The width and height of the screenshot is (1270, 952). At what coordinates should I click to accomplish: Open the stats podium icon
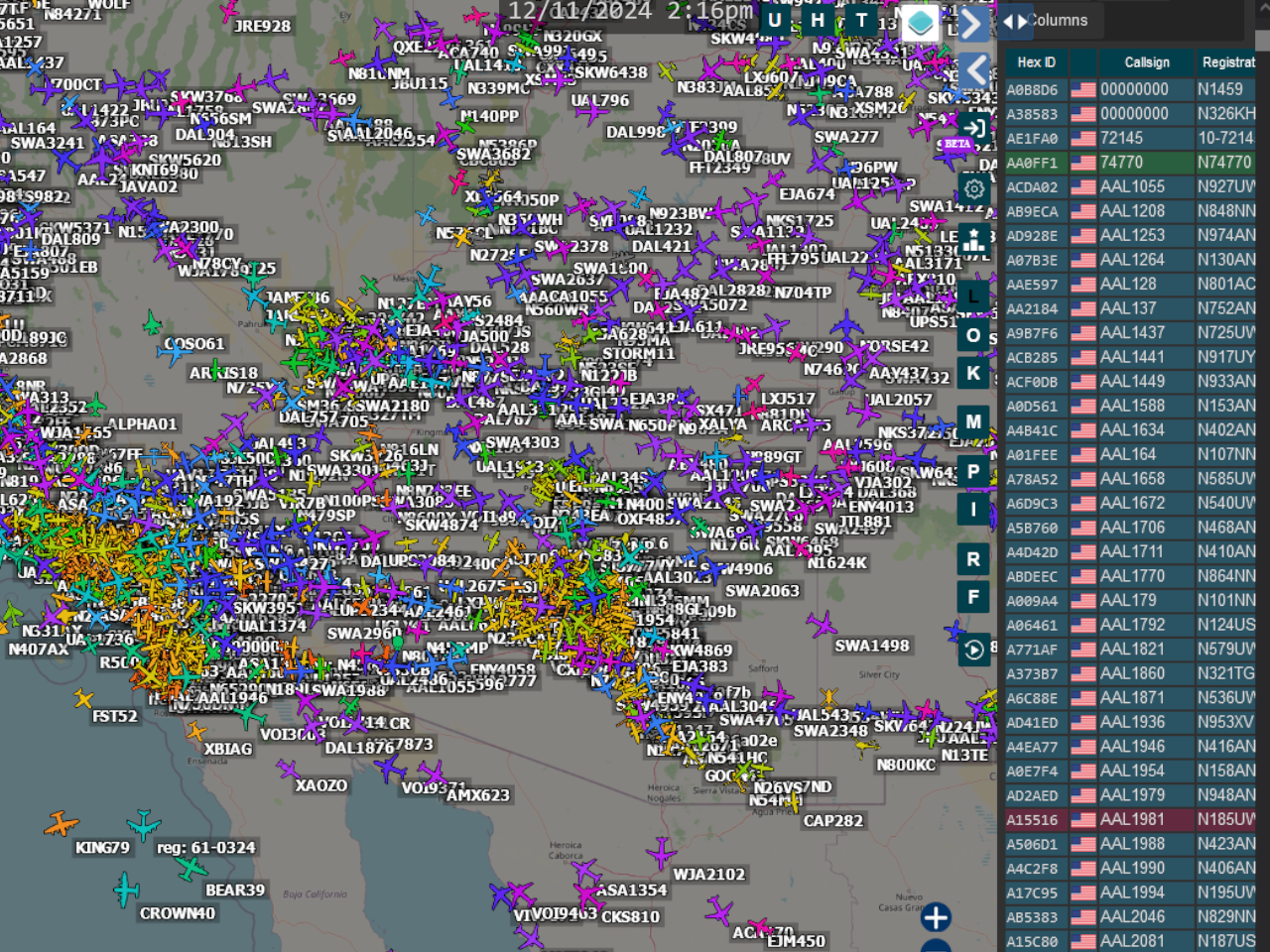pos(974,238)
